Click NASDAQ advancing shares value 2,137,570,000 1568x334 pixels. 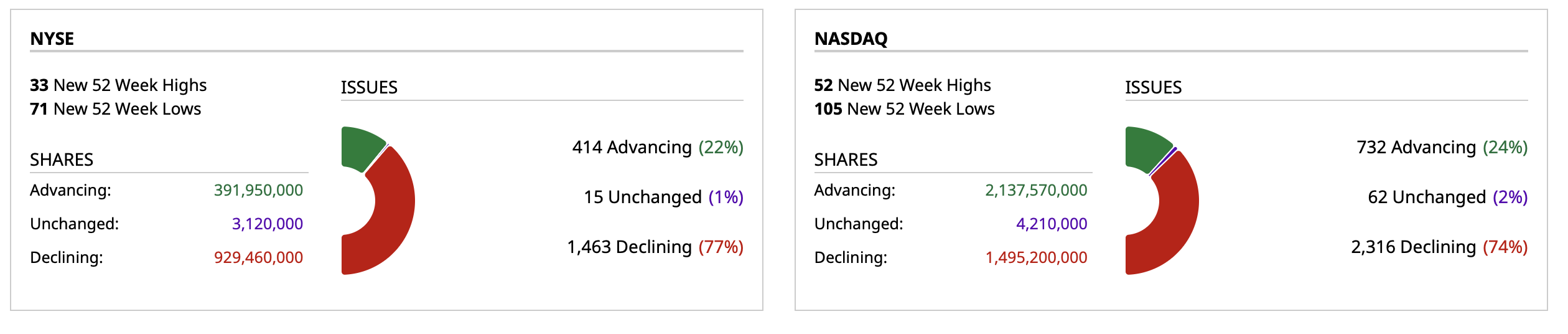[1036, 190]
